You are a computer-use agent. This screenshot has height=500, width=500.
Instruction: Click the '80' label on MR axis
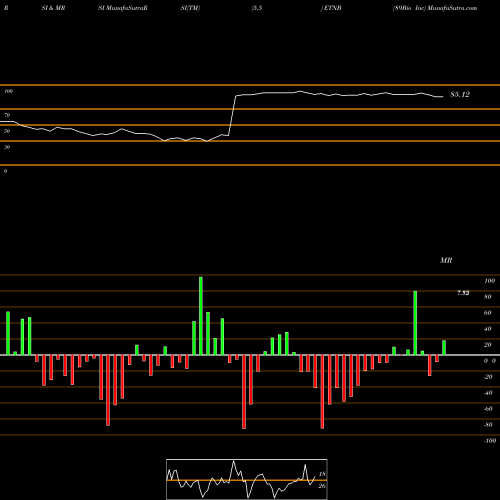coord(488,297)
